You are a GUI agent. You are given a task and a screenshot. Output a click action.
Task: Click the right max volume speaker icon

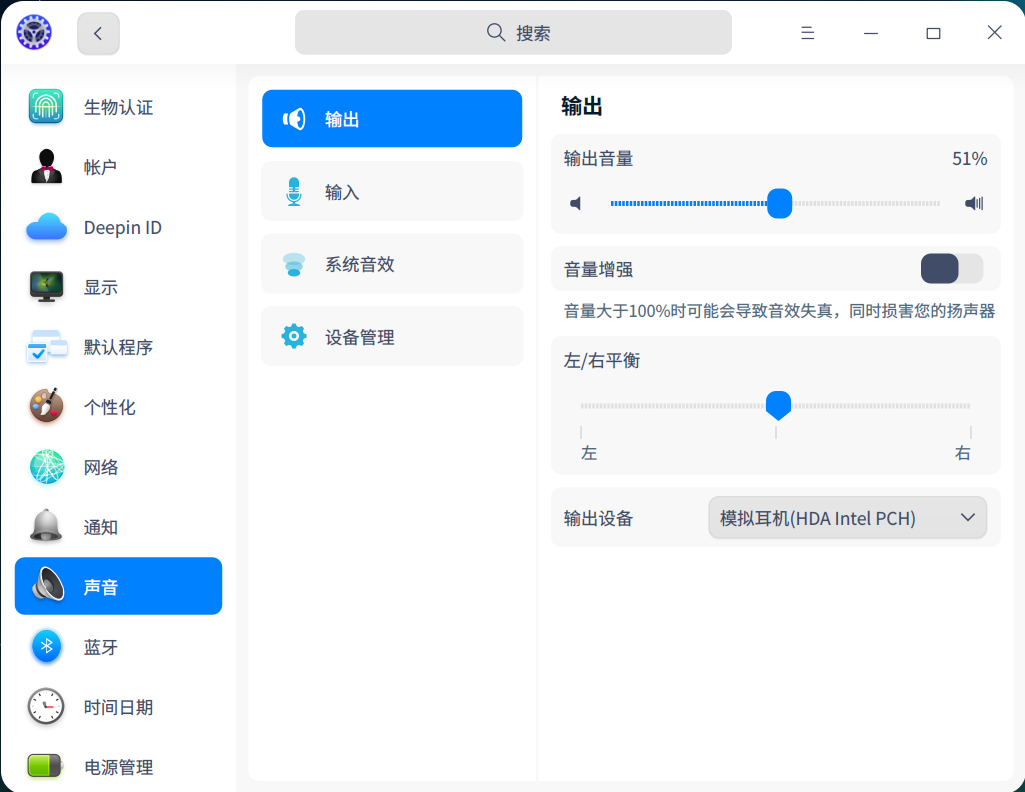(971, 203)
